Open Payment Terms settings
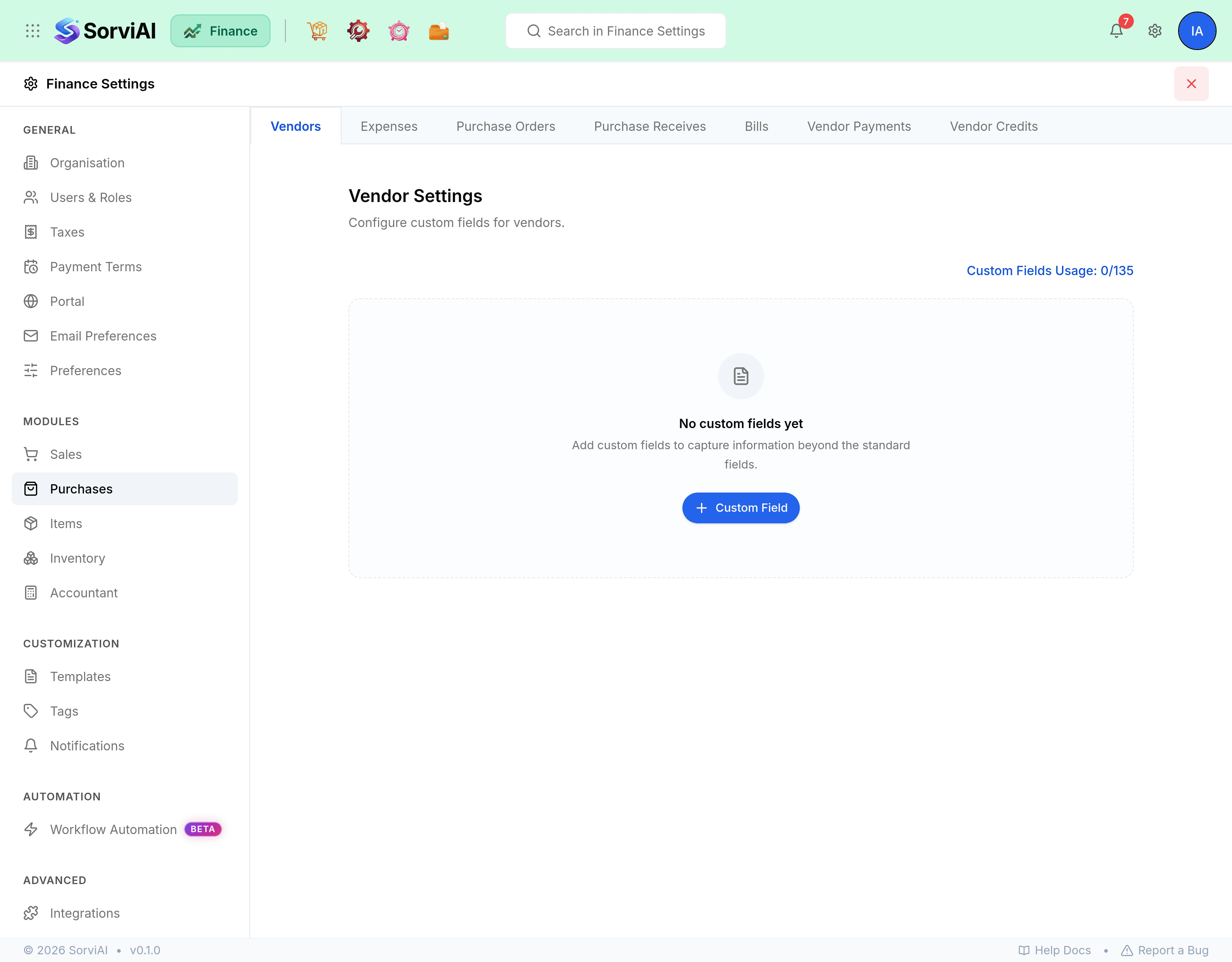The height and width of the screenshot is (962, 1232). pyautogui.click(x=125, y=267)
